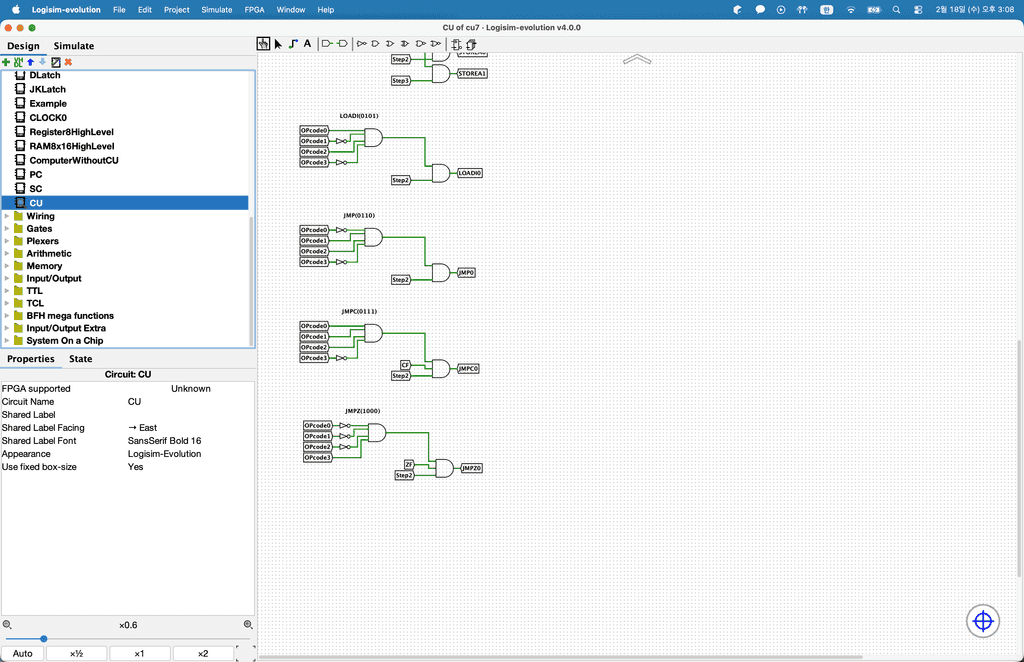The image size is (1024, 662).
Task: Delete circuit with the red X icon
Action: [x=68, y=62]
